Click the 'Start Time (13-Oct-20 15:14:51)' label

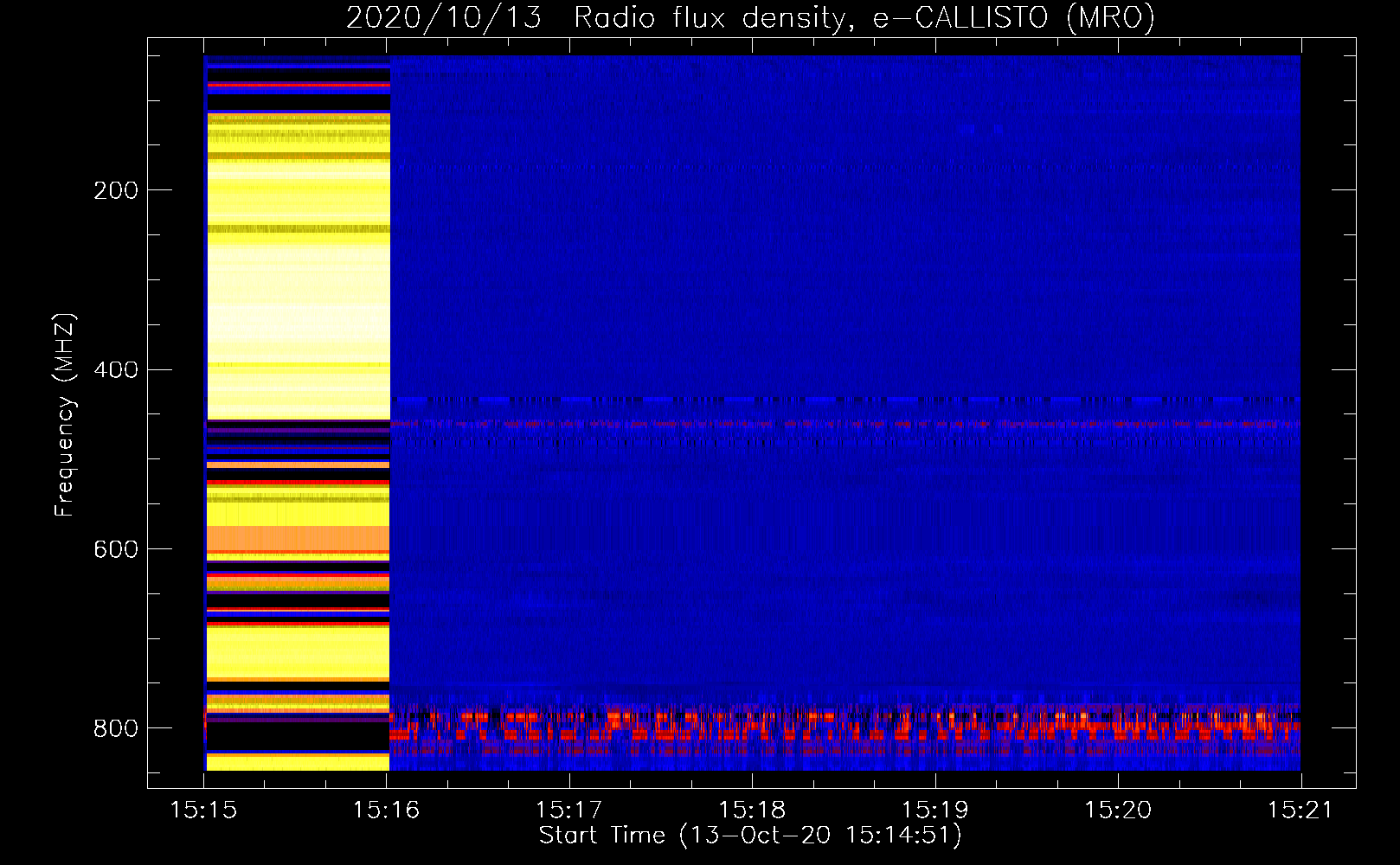point(750,836)
